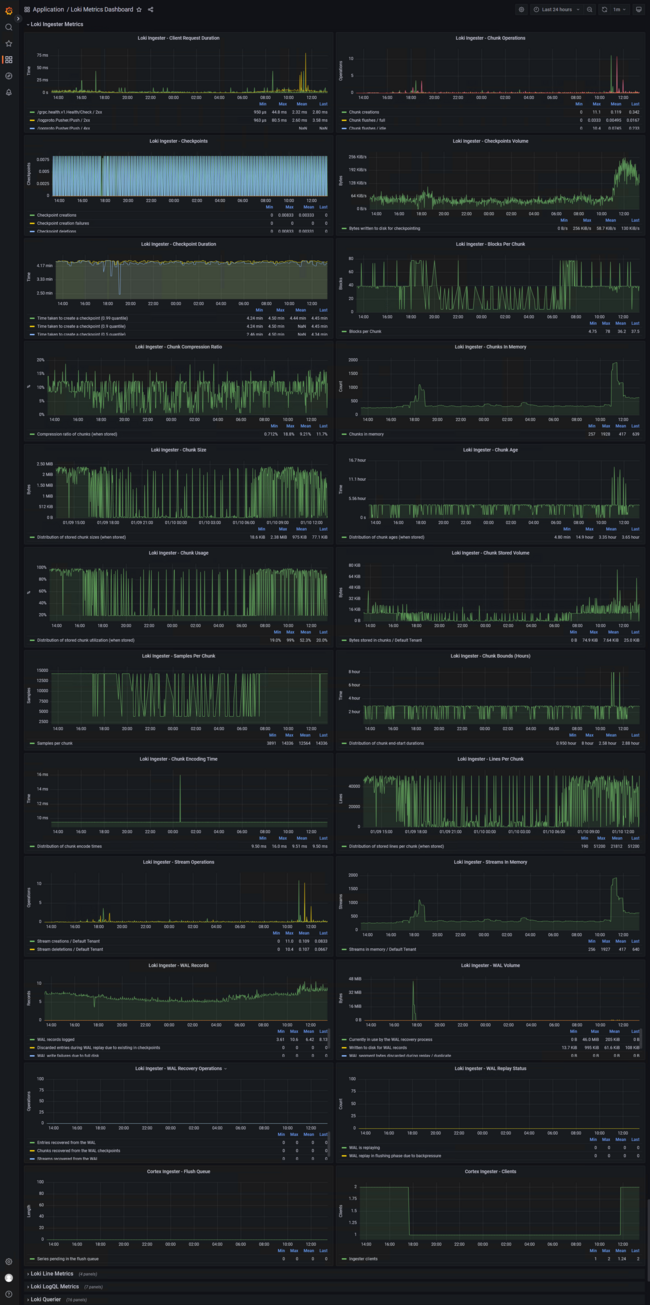Toggle Ingester clients legend series
This screenshot has height=1305, width=650.
362,1258
